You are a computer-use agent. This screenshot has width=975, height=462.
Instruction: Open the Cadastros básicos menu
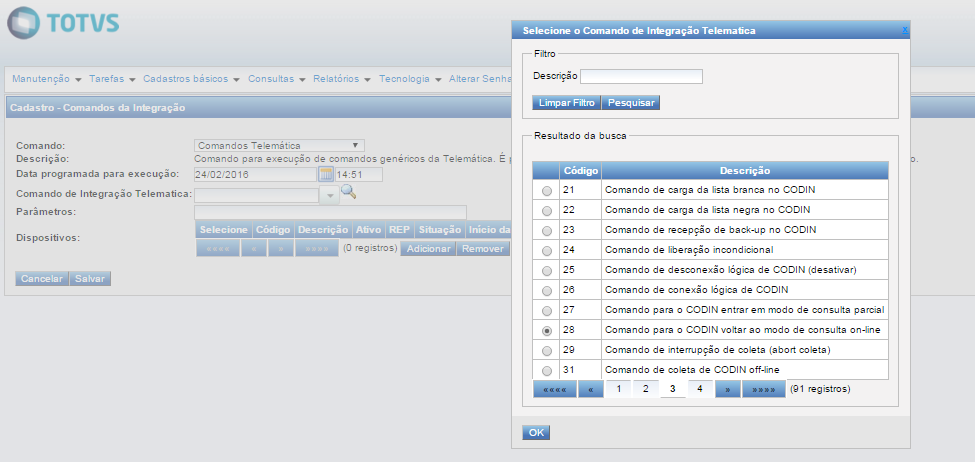pyautogui.click(x=192, y=79)
